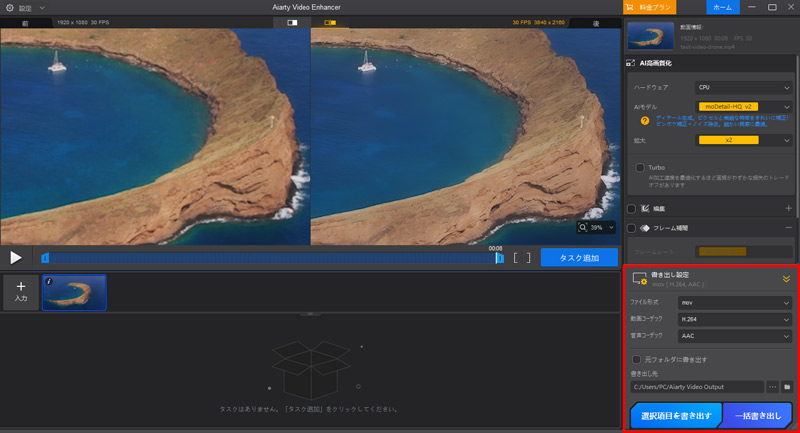800x433 pixels.
Task: Click the フレーム補間 diamond icon
Action: [645, 228]
